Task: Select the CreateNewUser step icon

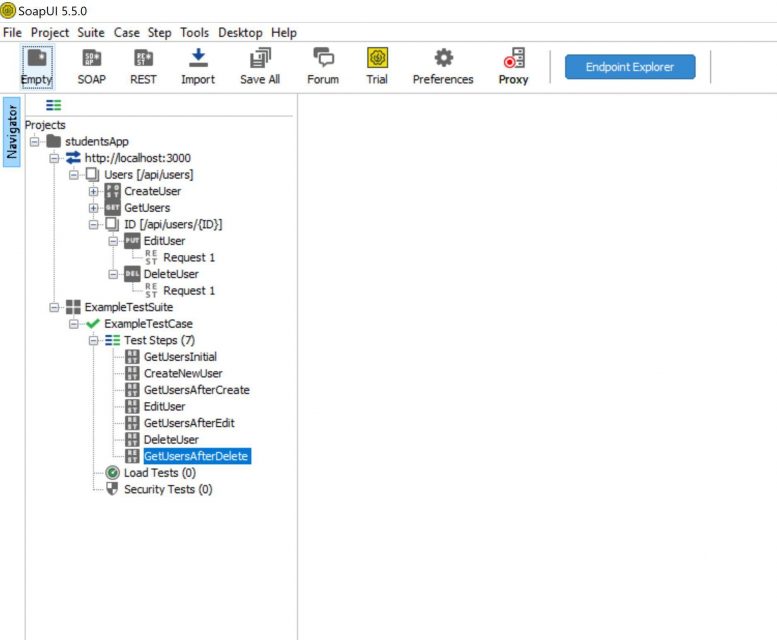Action: (132, 373)
